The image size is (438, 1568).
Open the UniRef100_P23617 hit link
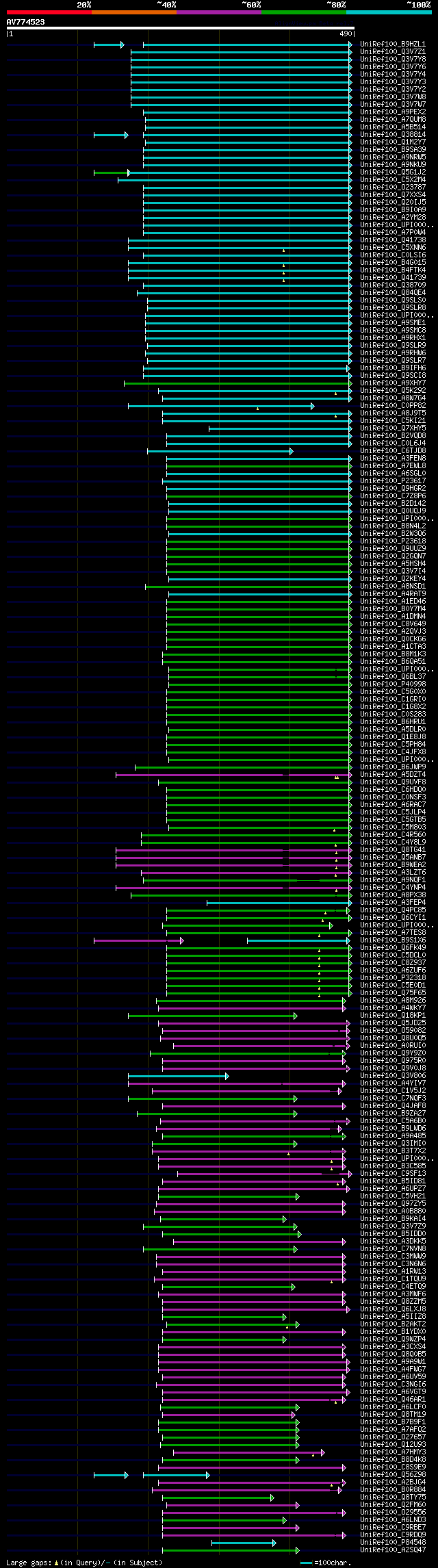tap(393, 481)
